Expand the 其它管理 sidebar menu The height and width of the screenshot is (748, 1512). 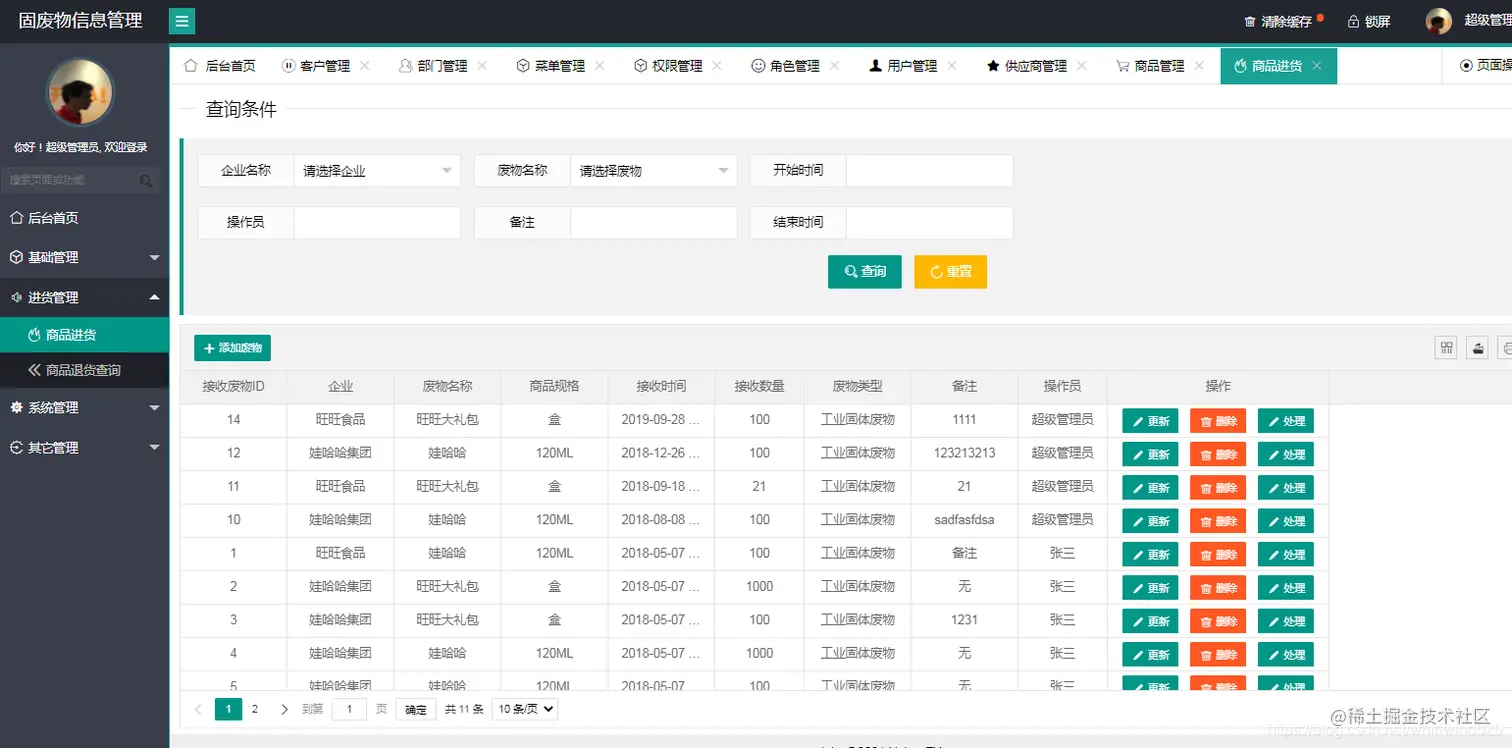(x=84, y=447)
